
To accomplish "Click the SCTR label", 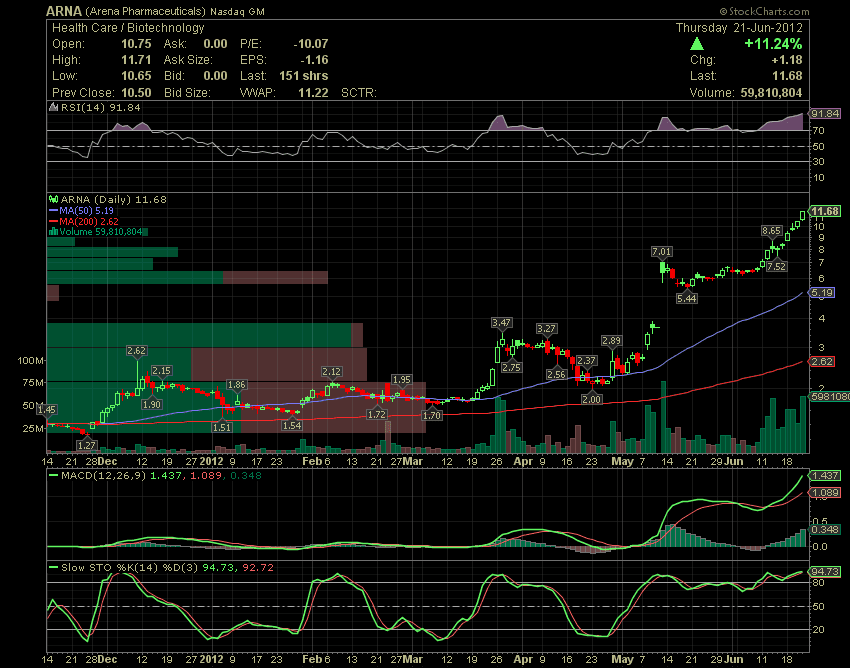I will click(x=358, y=93).
